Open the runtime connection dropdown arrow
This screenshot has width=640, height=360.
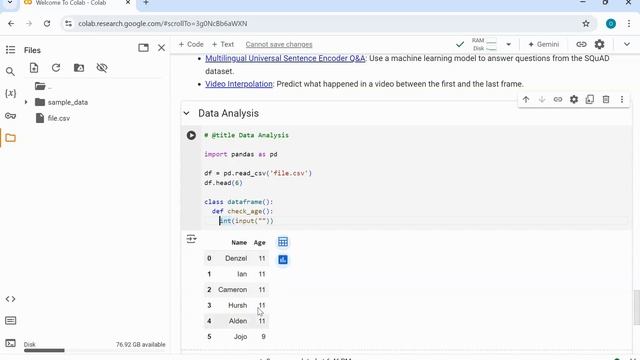coord(509,44)
